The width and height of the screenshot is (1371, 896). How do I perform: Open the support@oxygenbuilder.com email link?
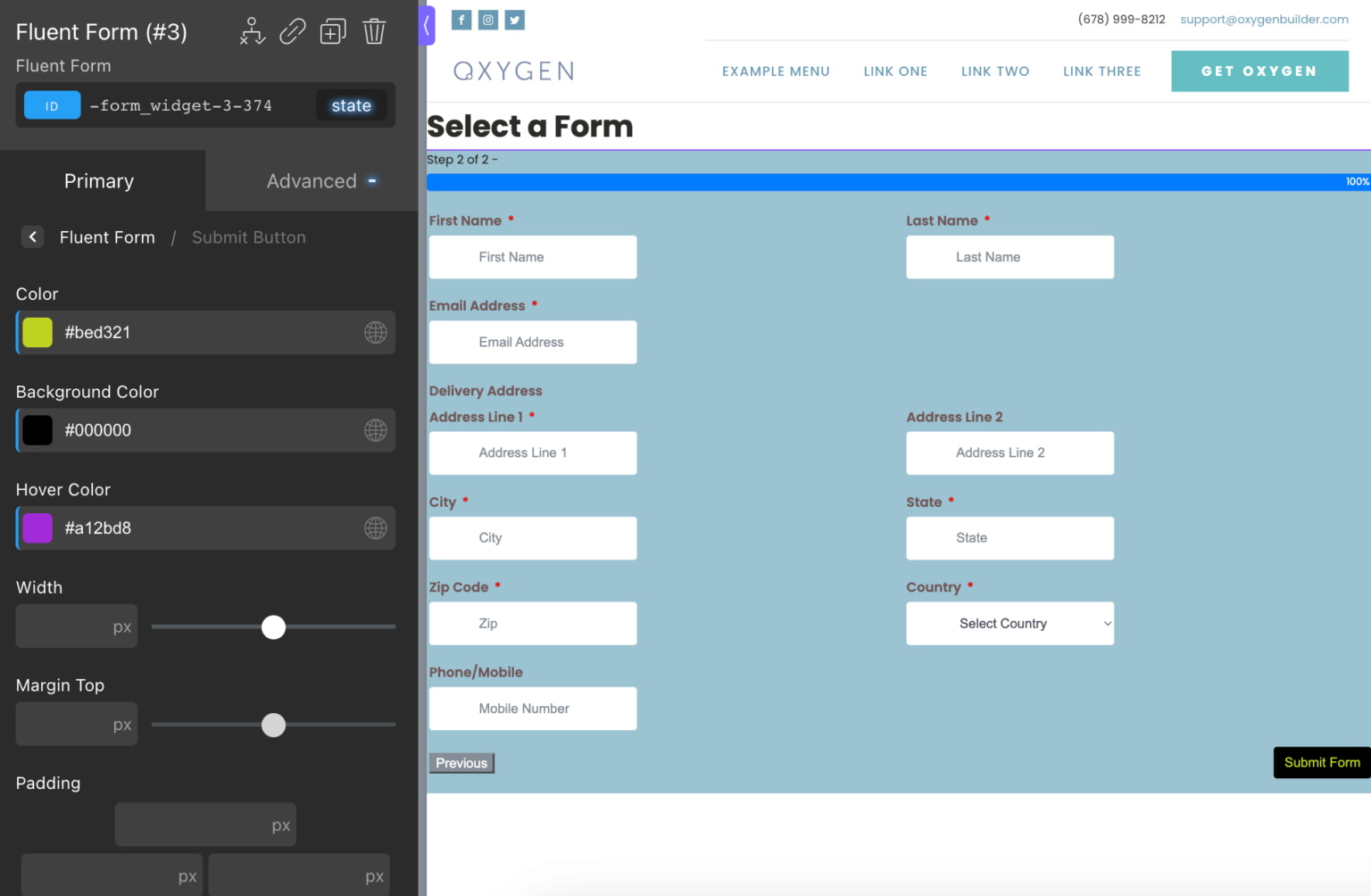[1264, 19]
